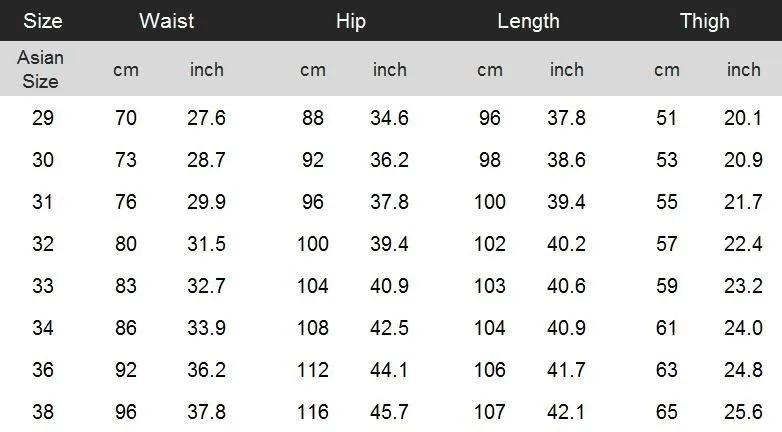Click size 32 in the Size column
Viewport: 782px width, 432px height.
coord(43,244)
